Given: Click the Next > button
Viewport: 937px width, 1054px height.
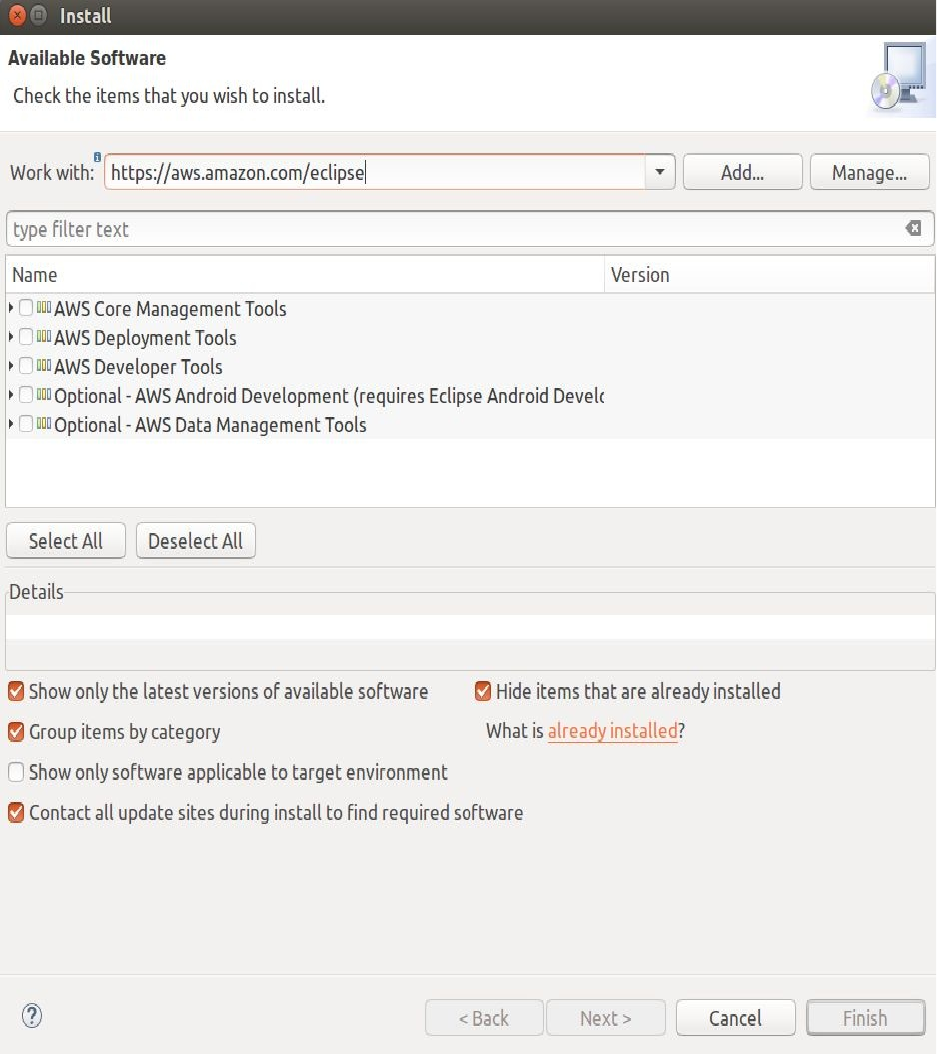Looking at the screenshot, I should [606, 1018].
